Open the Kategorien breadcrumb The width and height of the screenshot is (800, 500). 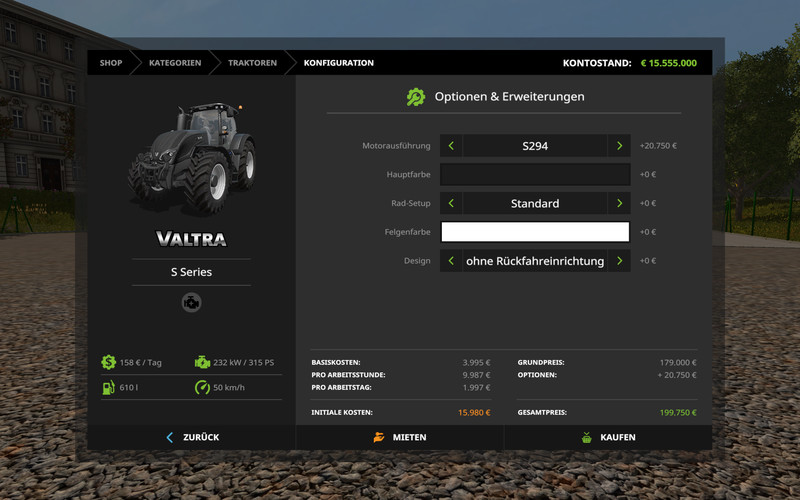[x=175, y=63]
